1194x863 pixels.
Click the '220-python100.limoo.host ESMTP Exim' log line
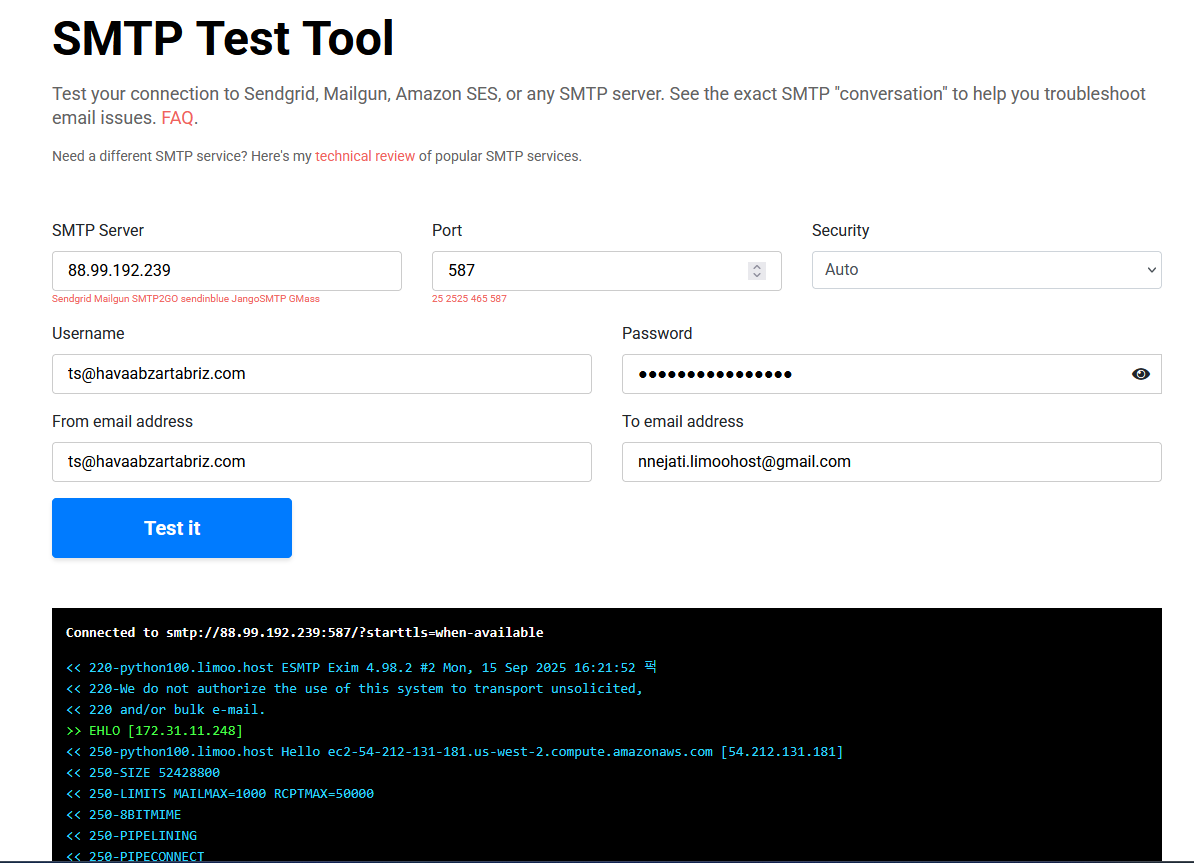coord(361,667)
